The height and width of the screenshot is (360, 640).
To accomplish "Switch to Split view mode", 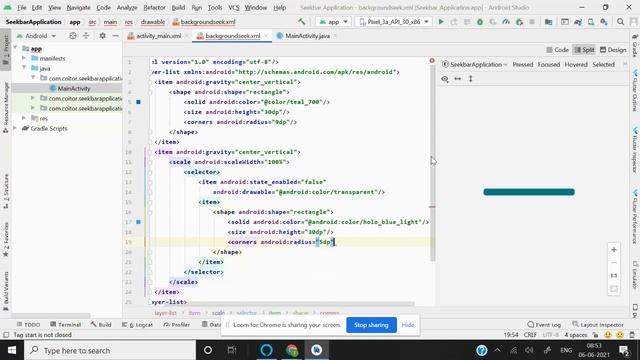I will [584, 50].
